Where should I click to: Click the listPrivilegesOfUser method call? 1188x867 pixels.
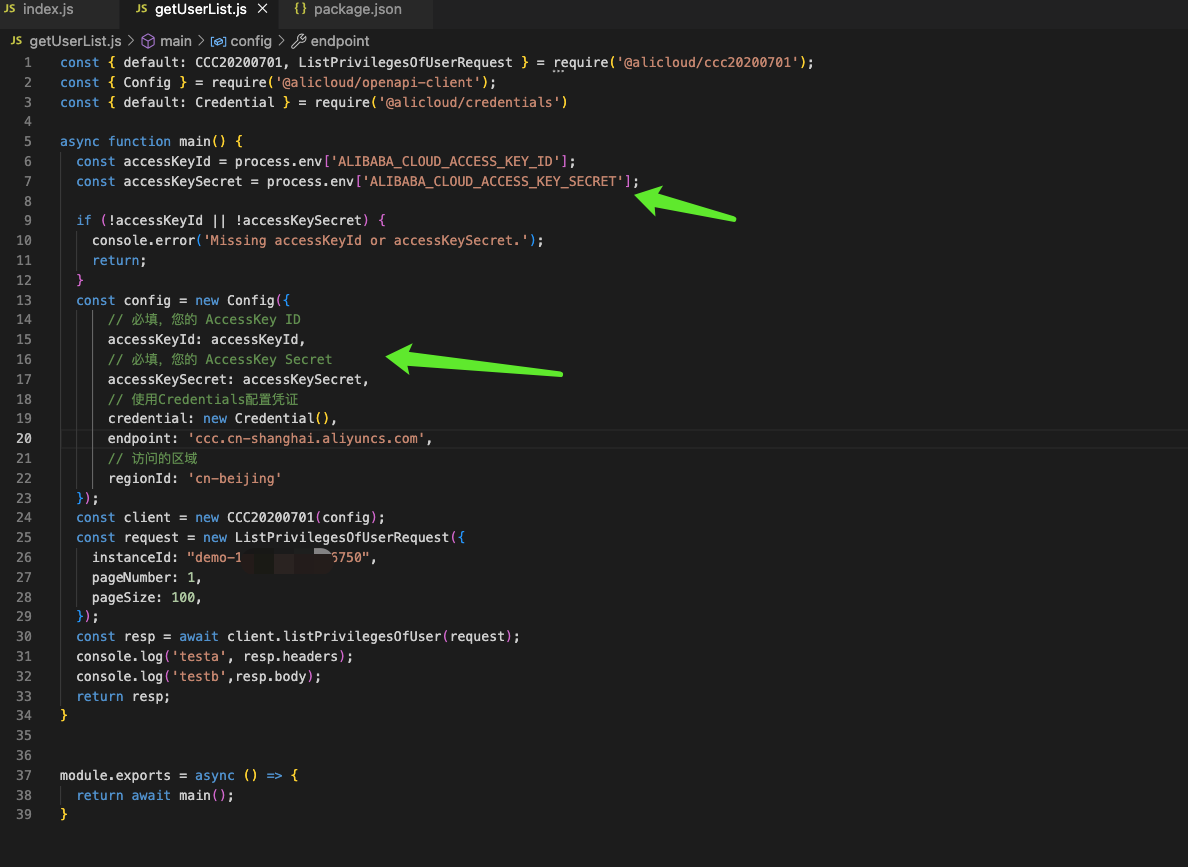[362, 637]
